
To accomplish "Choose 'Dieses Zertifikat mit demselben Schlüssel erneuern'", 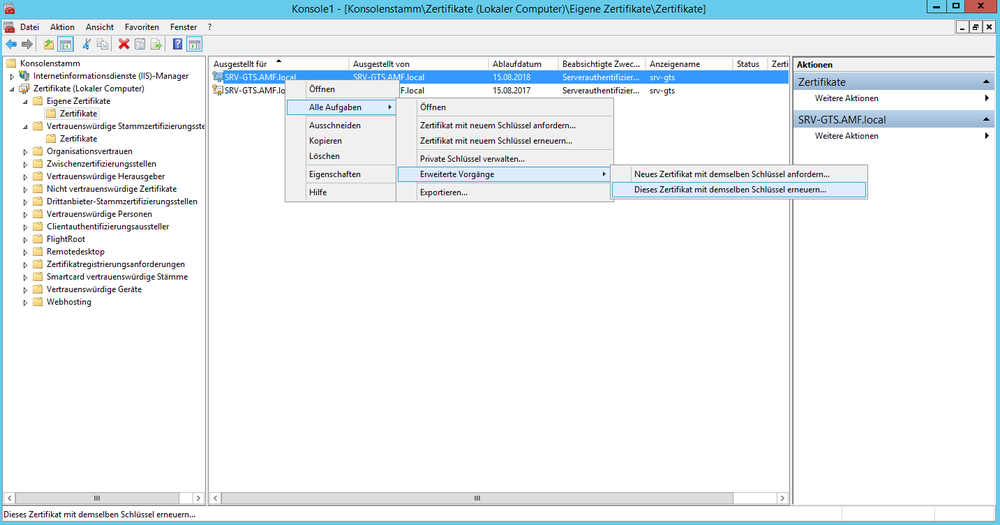I will [x=730, y=189].
